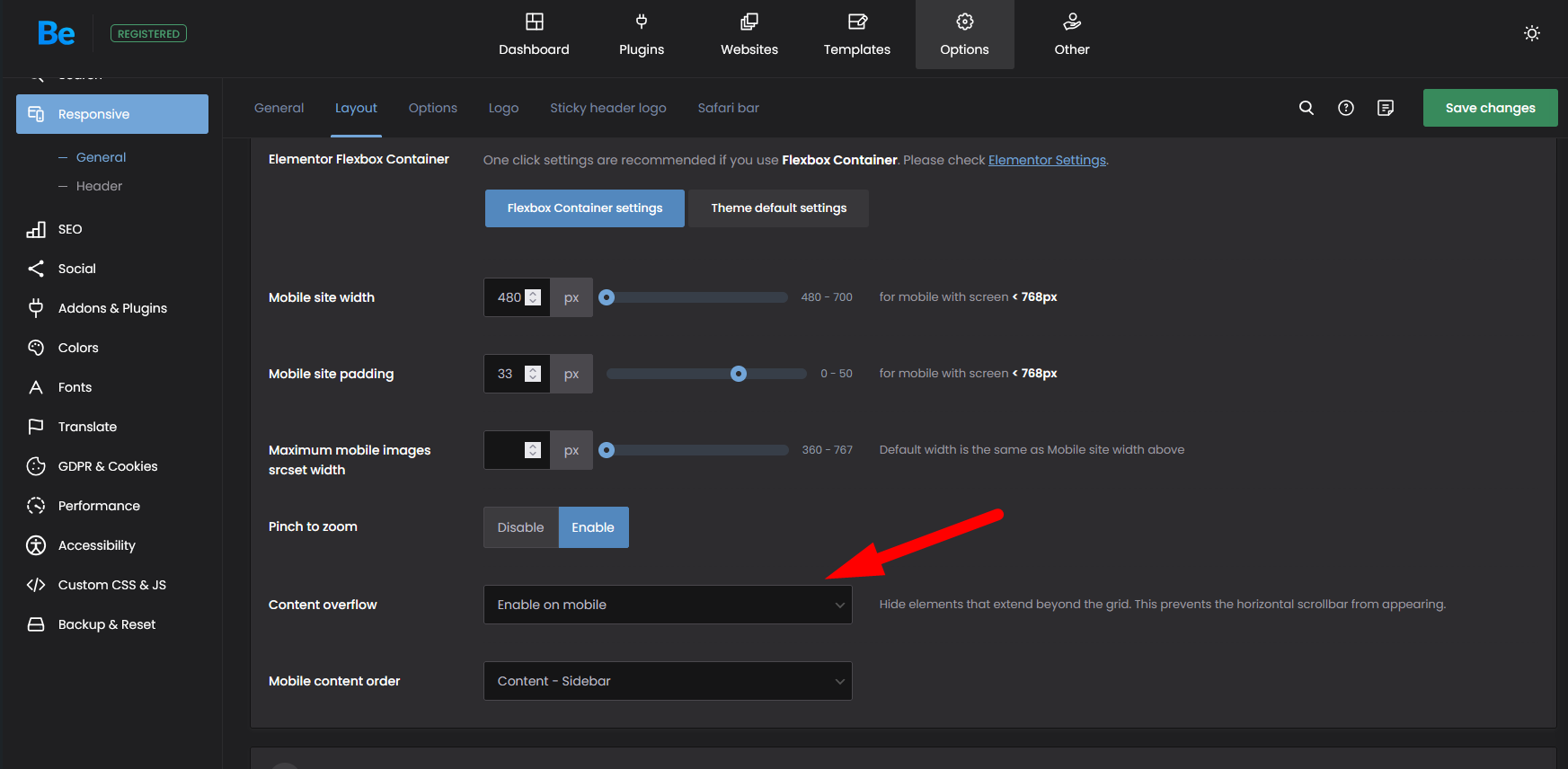Switch to the General tab
Viewport: 1568px width, 769px height.
(x=279, y=108)
